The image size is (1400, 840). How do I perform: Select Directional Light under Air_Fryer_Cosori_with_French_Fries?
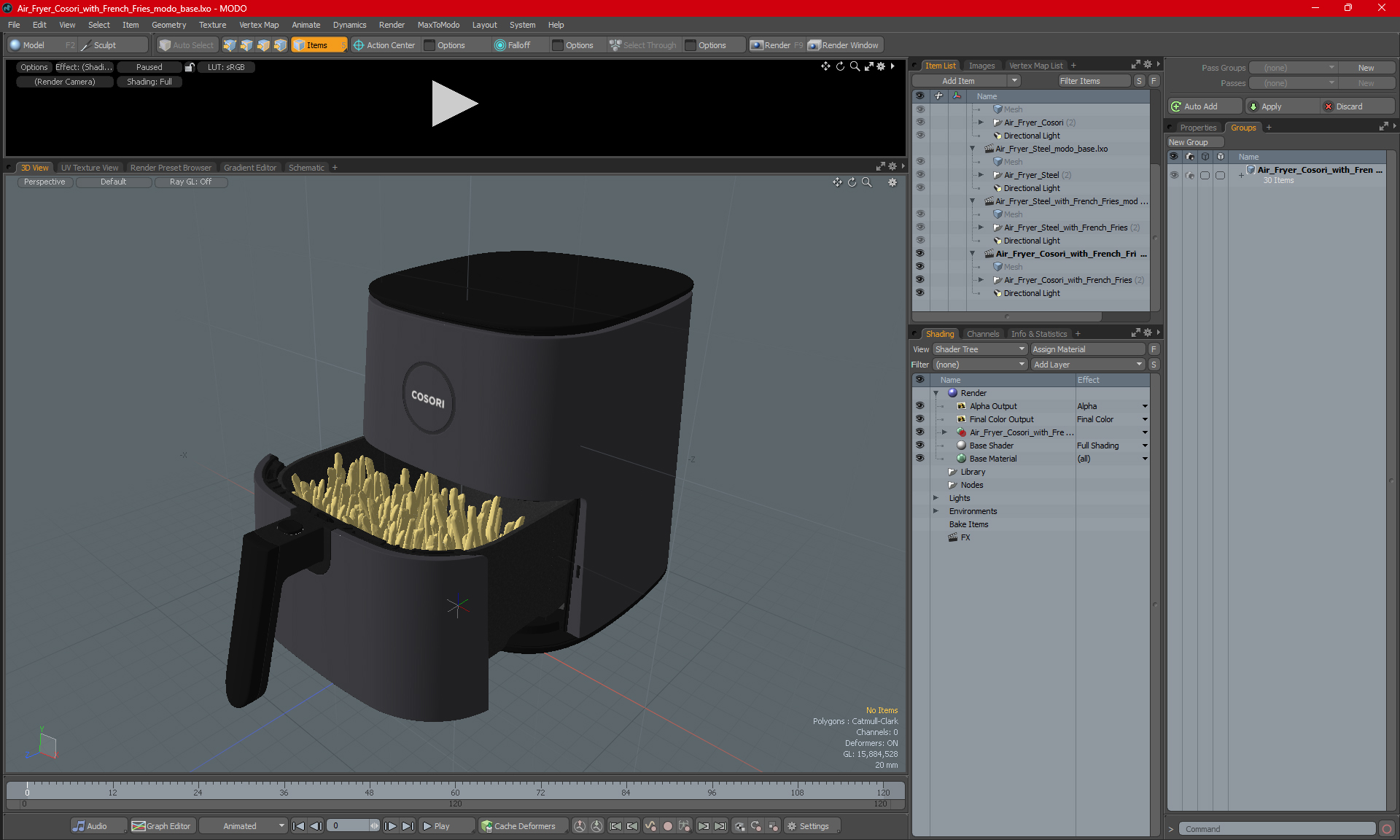tap(1031, 293)
